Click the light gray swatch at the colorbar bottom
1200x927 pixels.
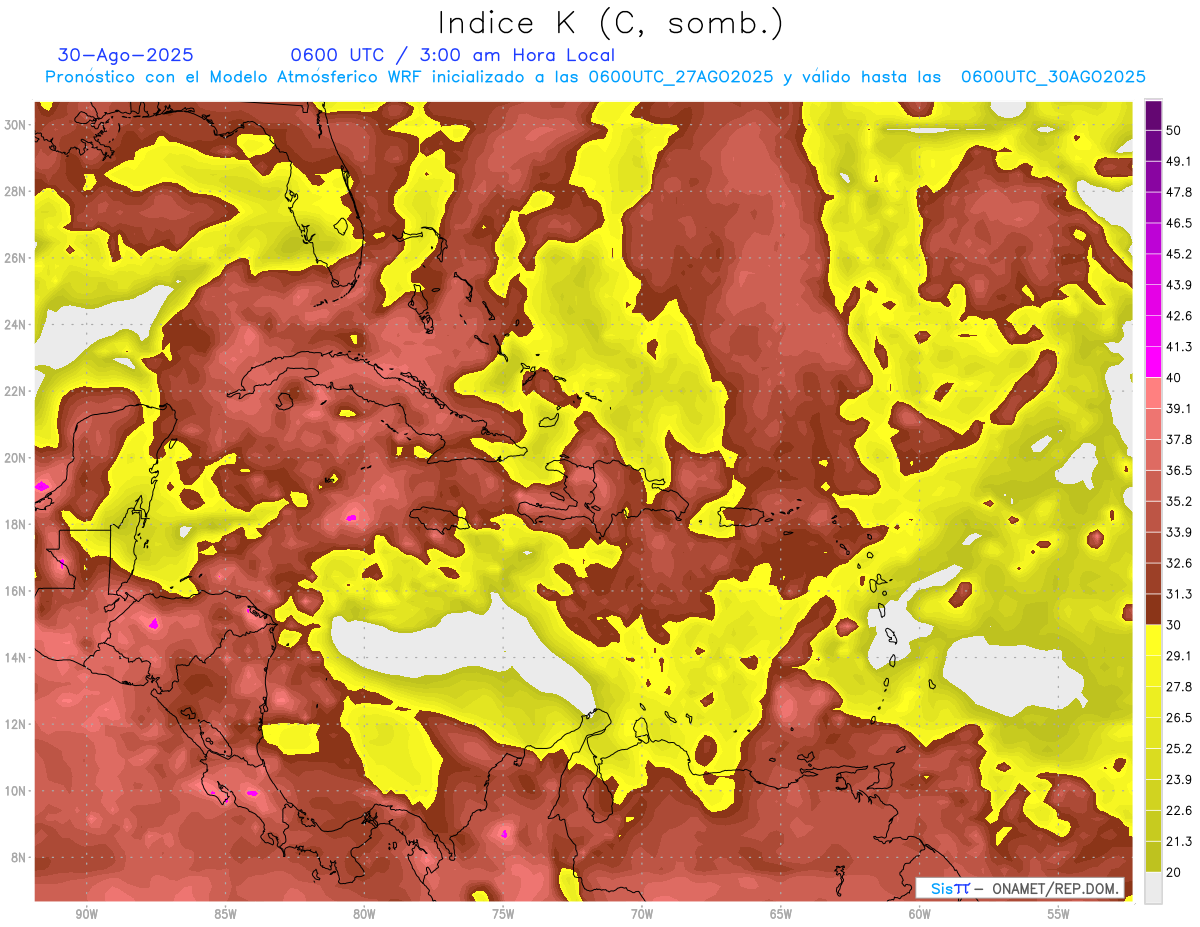[1153, 888]
